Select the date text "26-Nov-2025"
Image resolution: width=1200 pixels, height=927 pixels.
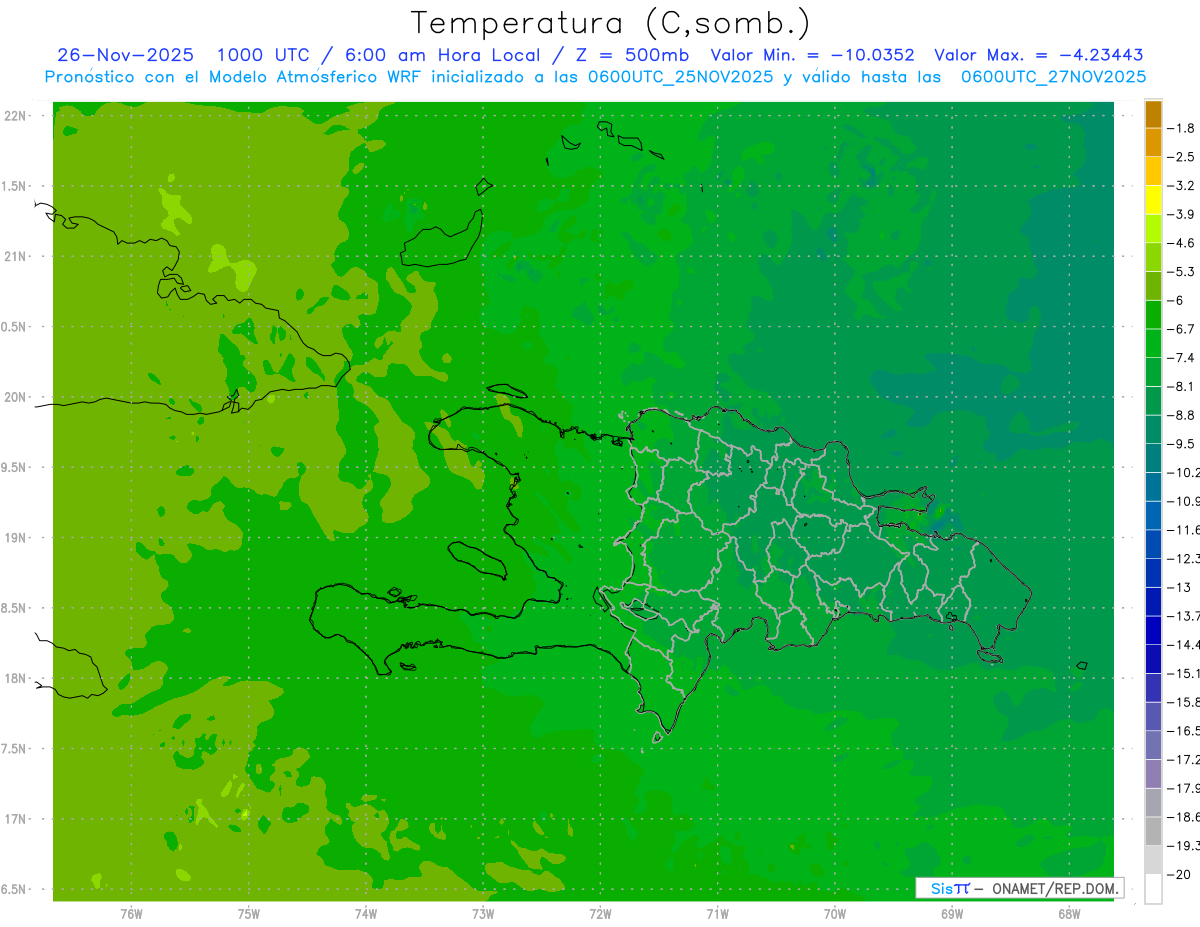(x=126, y=55)
